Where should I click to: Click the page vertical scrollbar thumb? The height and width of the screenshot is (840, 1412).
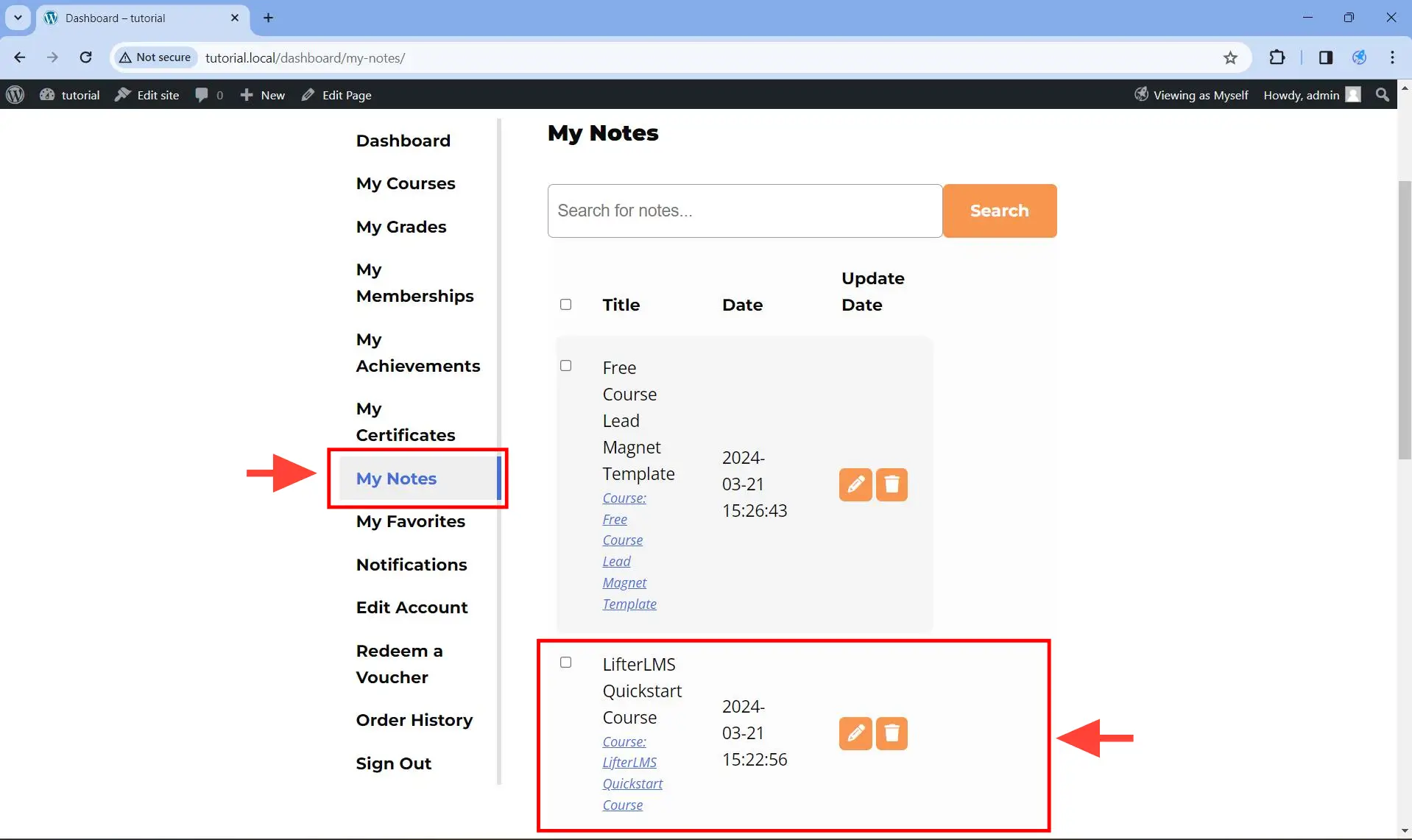click(x=1405, y=320)
